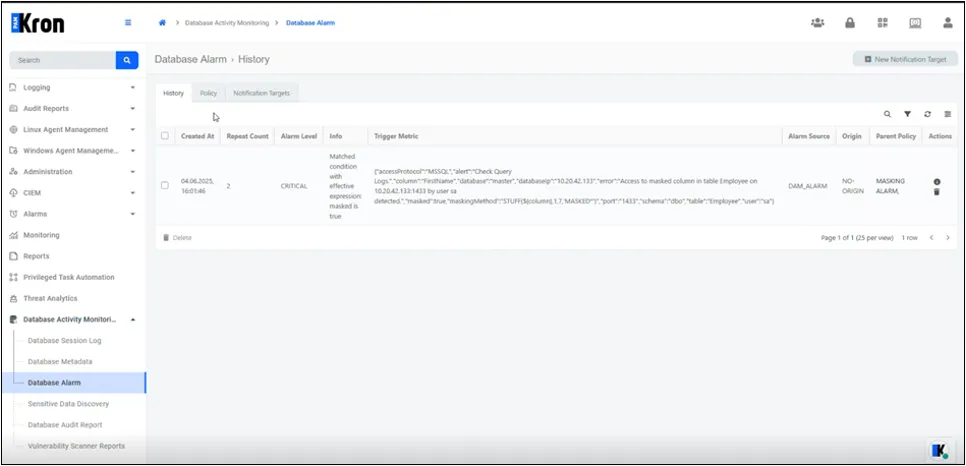The image size is (966, 466).
Task: Open Kron chat widget icon
Action: click(940, 450)
